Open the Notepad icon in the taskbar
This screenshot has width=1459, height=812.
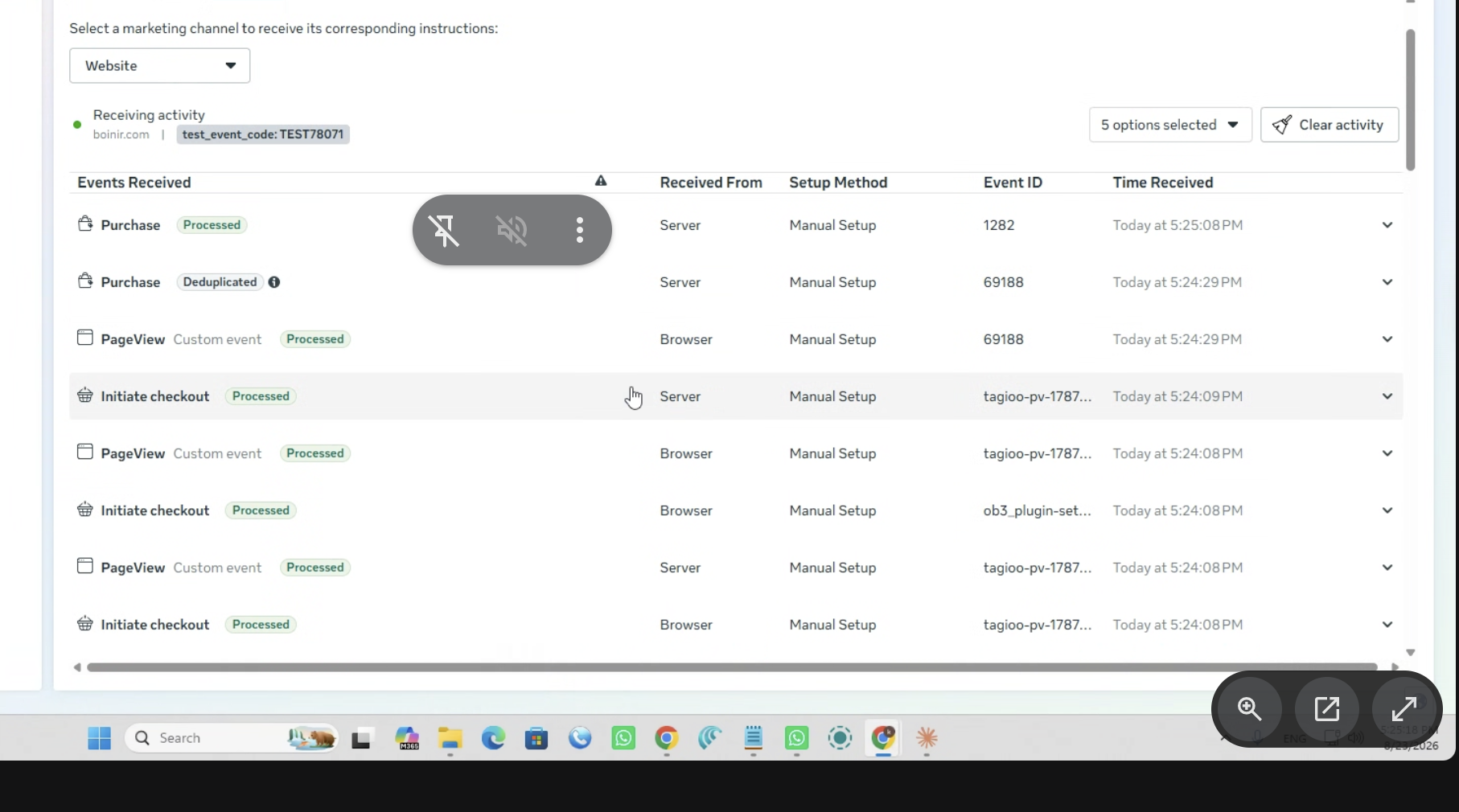753,738
